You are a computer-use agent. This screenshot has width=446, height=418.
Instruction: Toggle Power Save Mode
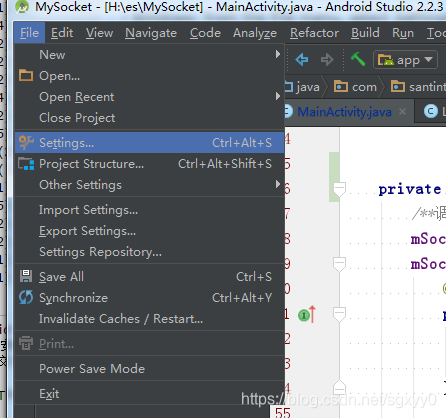(x=149, y=369)
